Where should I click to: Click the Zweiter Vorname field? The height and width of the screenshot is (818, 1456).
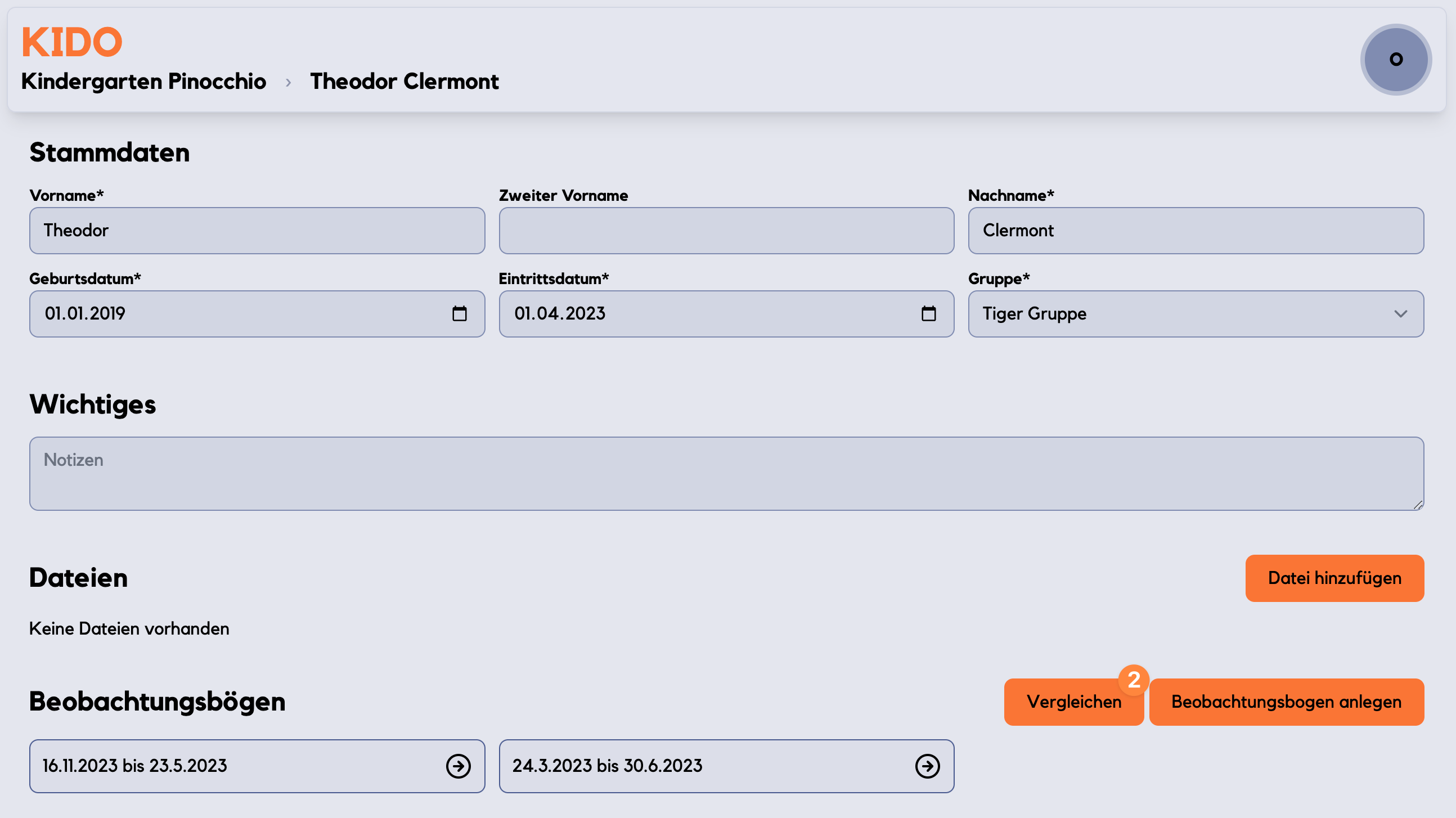pos(726,231)
